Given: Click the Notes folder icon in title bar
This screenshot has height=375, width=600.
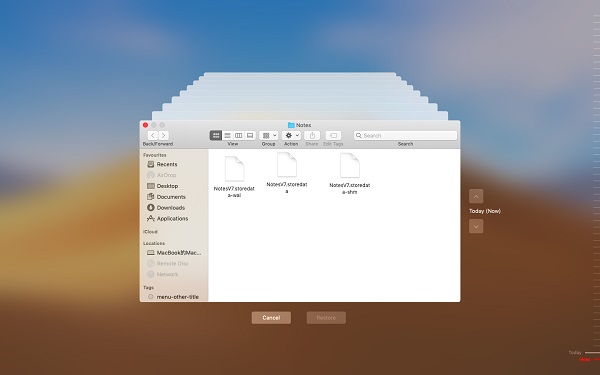Looking at the screenshot, I should click(291, 125).
